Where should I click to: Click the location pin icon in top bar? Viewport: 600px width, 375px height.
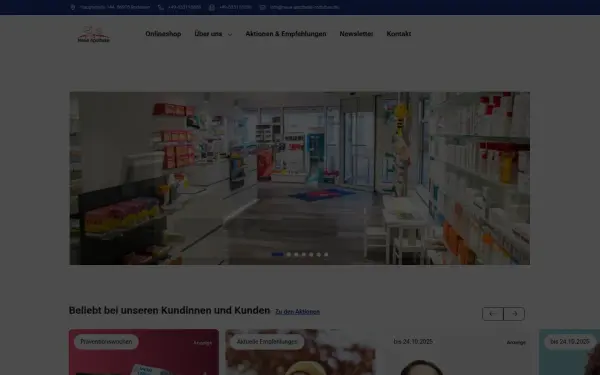click(x=73, y=7)
